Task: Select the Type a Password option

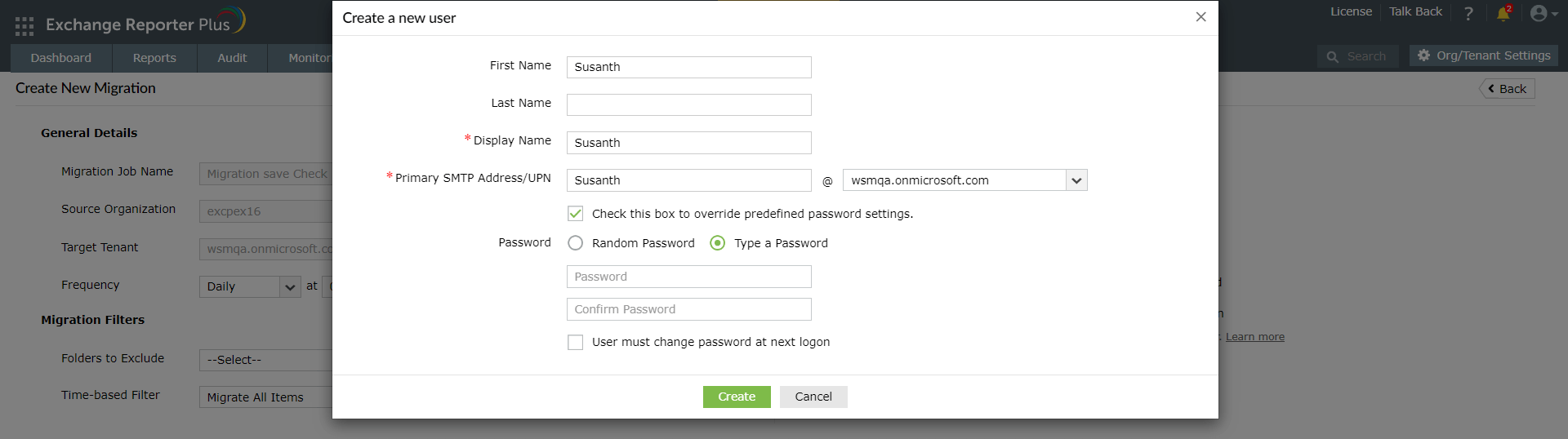Action: click(x=718, y=243)
